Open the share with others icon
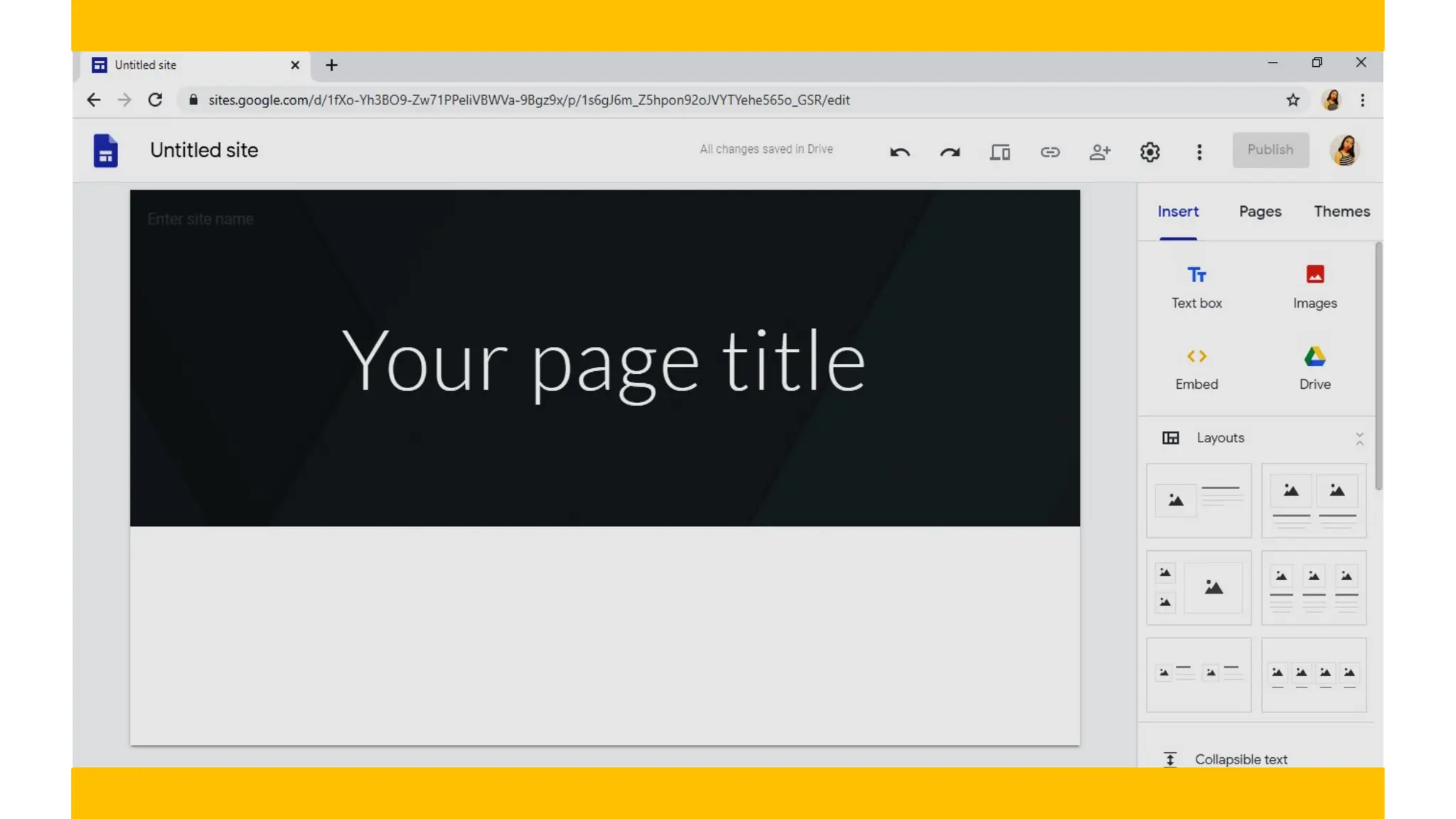The width and height of the screenshot is (1456, 819). tap(1099, 151)
